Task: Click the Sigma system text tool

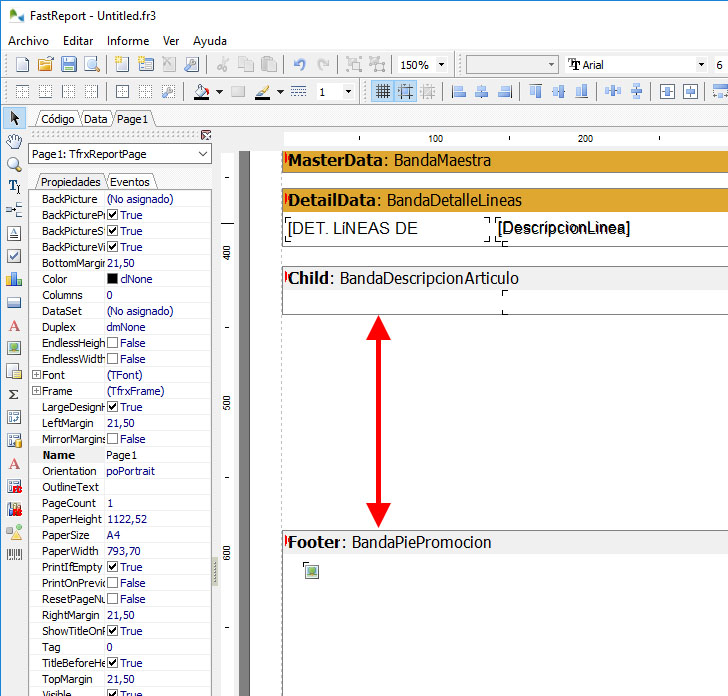Action: coord(14,394)
